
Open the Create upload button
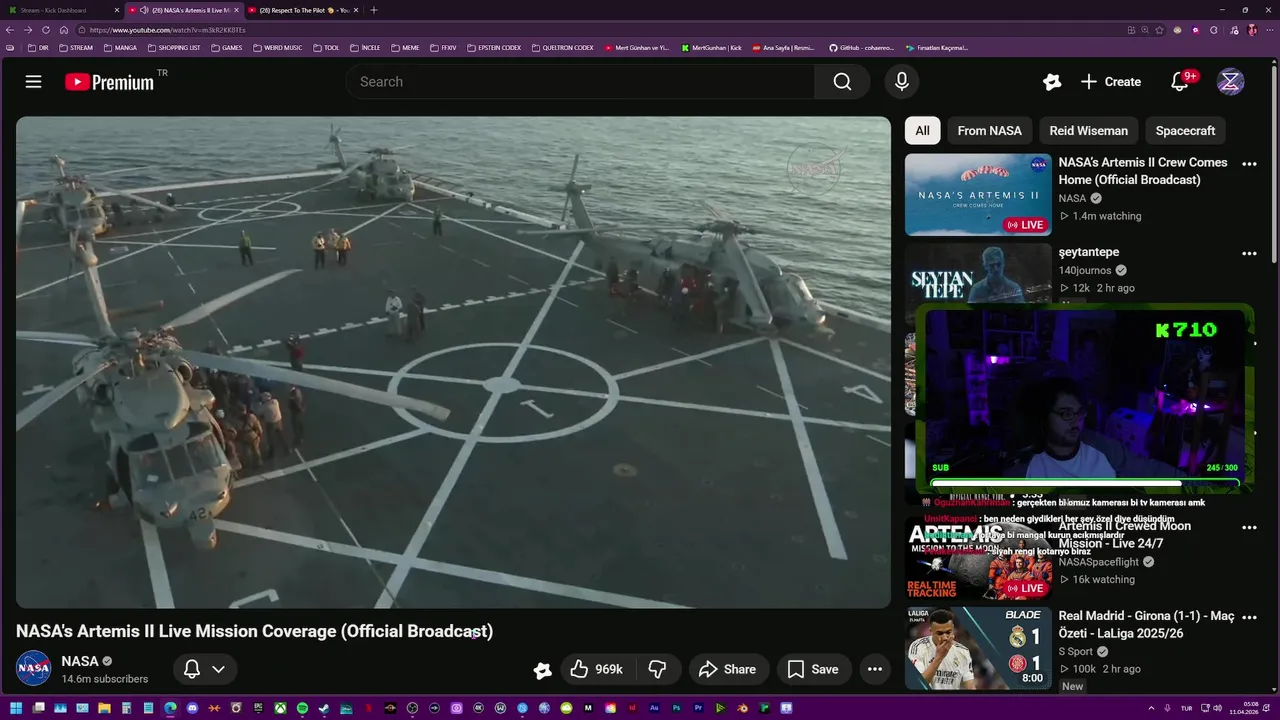click(x=1110, y=82)
